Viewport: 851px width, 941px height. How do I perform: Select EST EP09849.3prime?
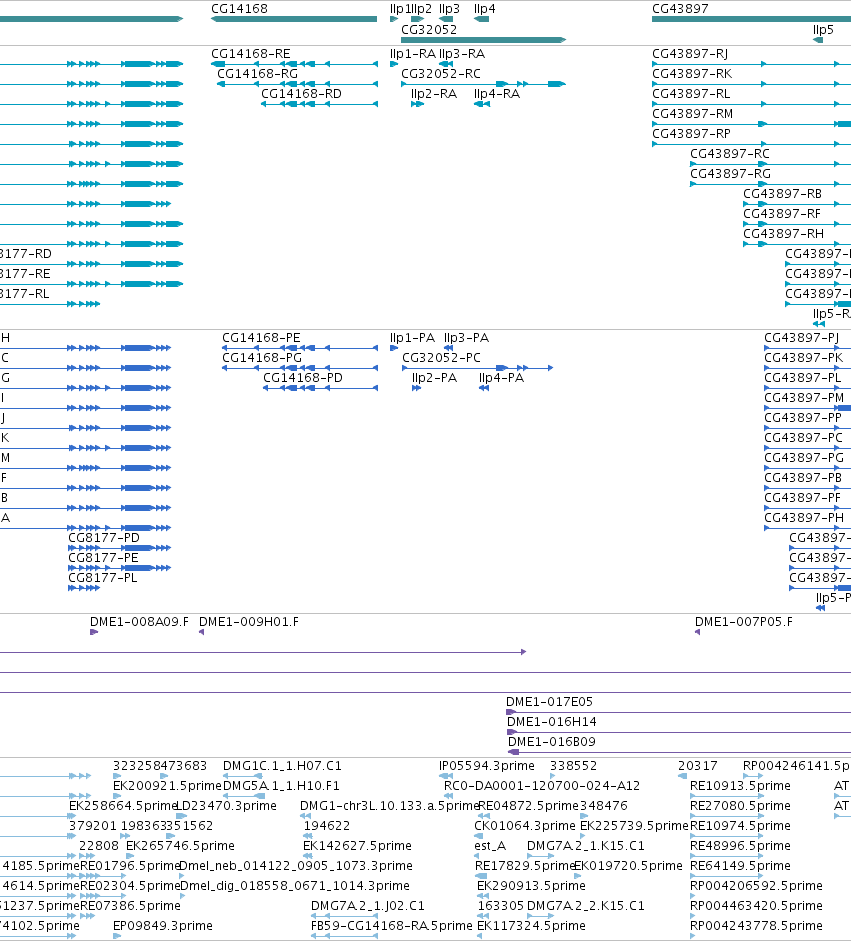[x=116, y=936]
